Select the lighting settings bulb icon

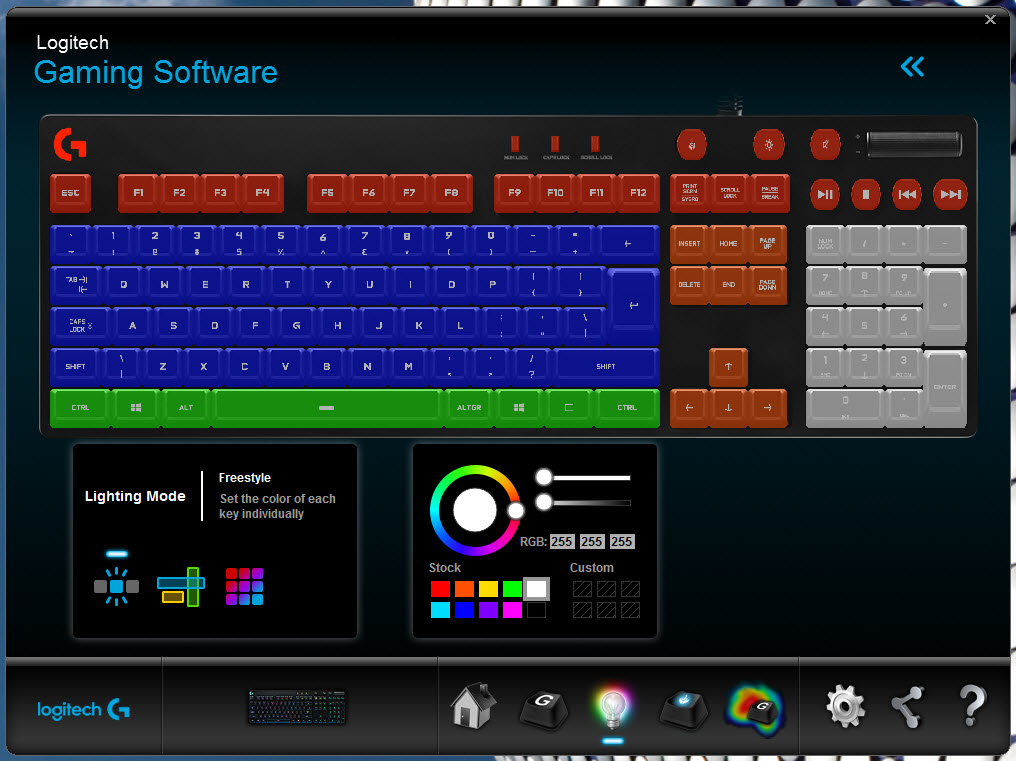coord(612,708)
